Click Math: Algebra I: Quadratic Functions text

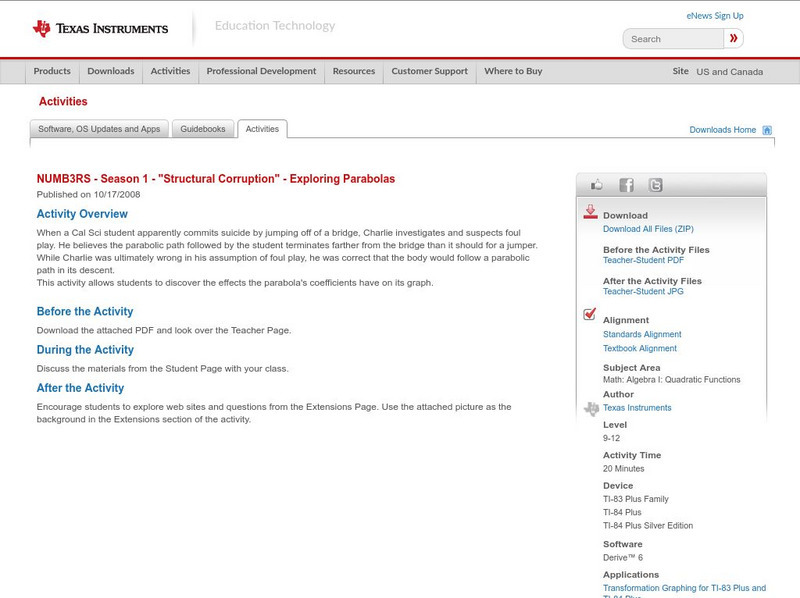pos(671,380)
